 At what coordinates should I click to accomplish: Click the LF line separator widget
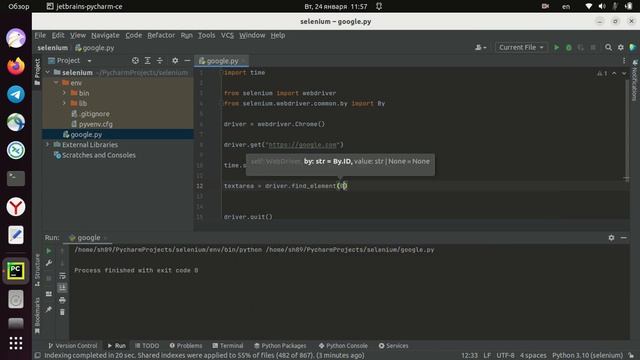coord(487,355)
